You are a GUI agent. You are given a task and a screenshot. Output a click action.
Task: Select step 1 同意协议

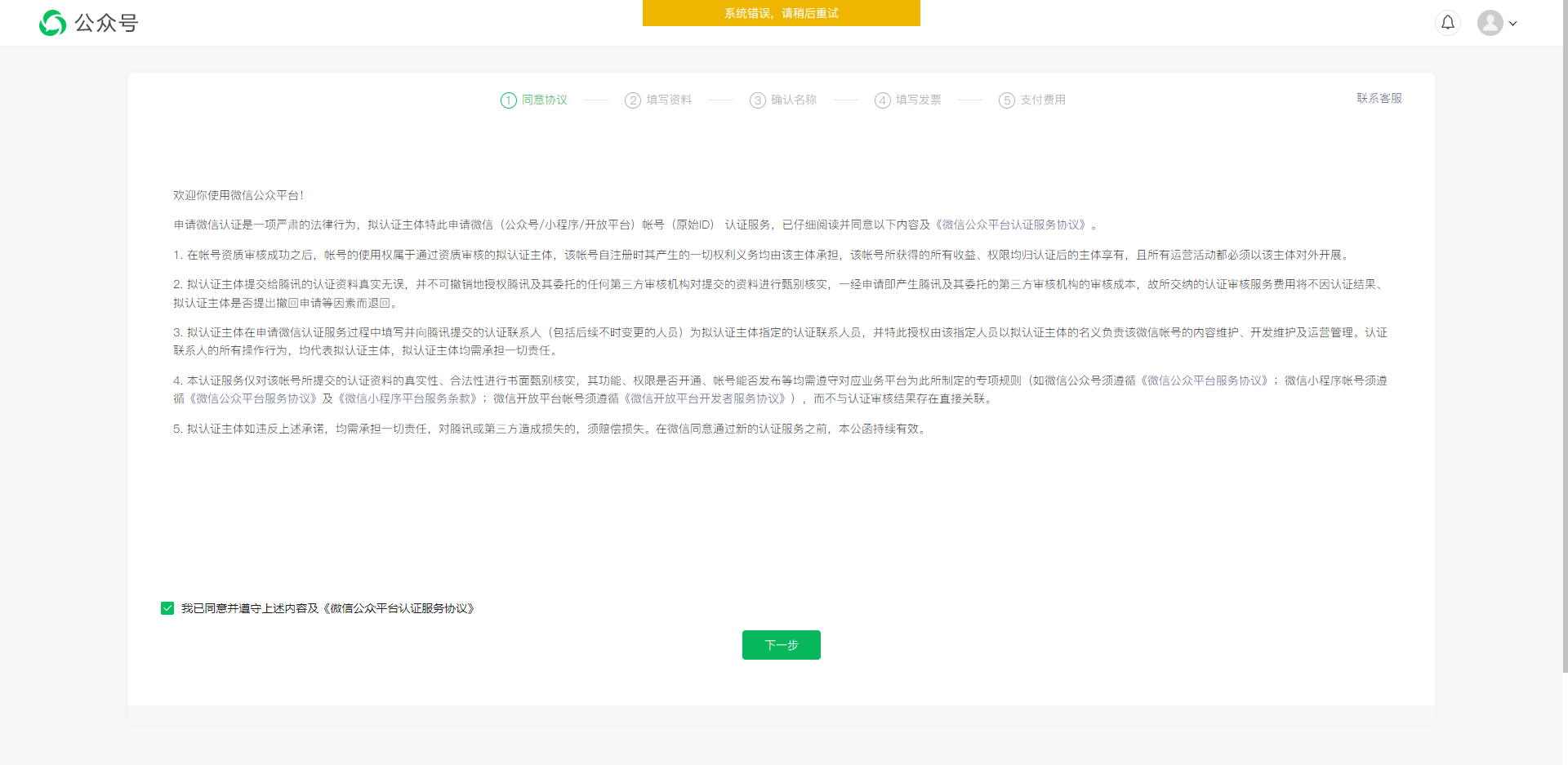pos(534,100)
